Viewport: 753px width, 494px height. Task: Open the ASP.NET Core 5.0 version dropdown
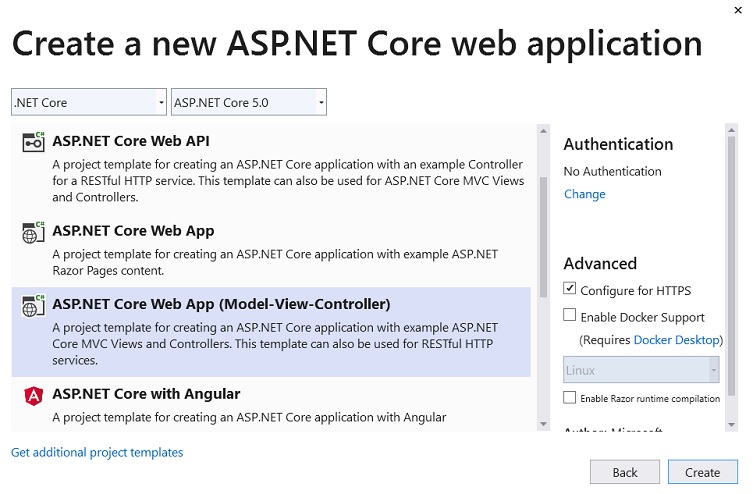249,102
